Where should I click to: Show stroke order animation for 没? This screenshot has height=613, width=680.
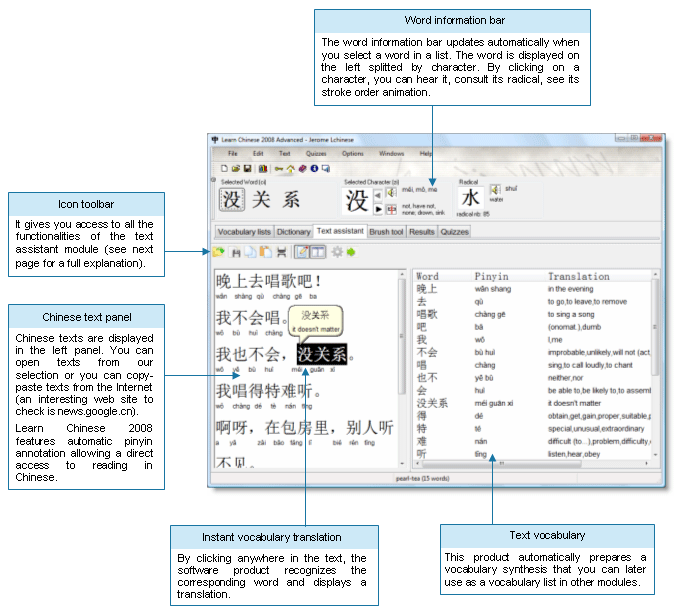point(391,209)
